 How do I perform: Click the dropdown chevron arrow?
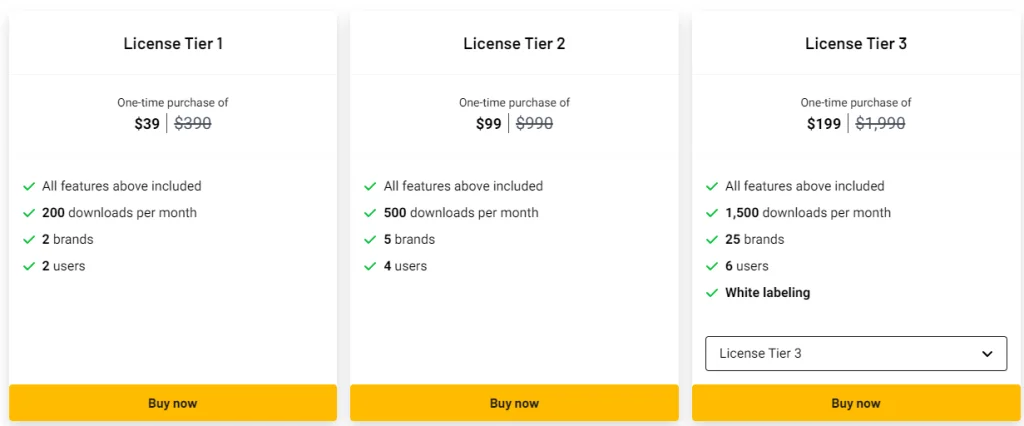[x=987, y=354]
